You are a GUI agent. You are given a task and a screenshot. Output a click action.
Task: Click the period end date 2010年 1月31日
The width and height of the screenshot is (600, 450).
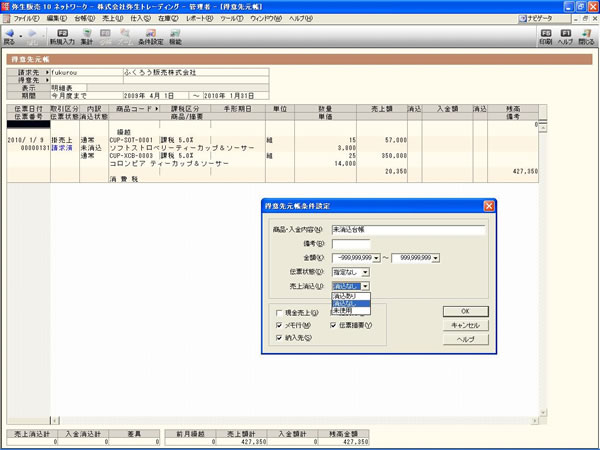tap(235, 96)
